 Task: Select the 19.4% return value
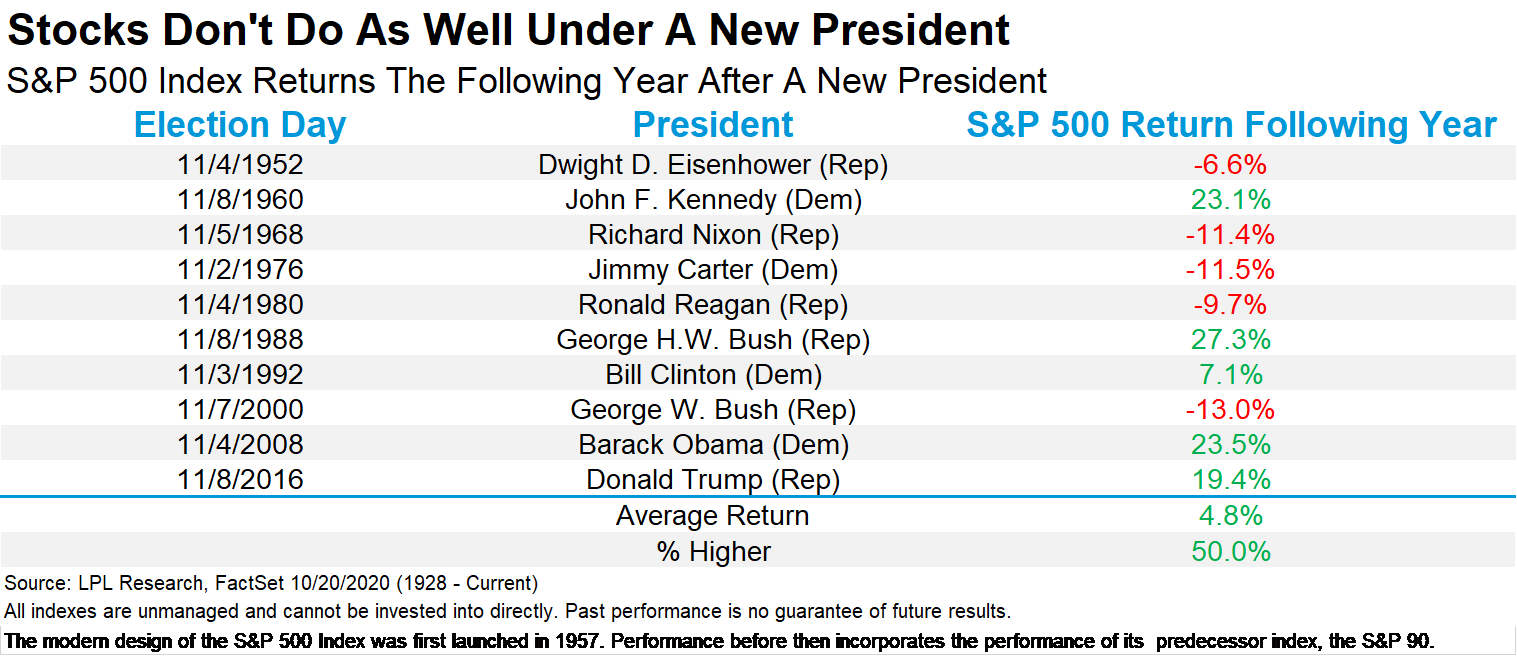(1231, 480)
